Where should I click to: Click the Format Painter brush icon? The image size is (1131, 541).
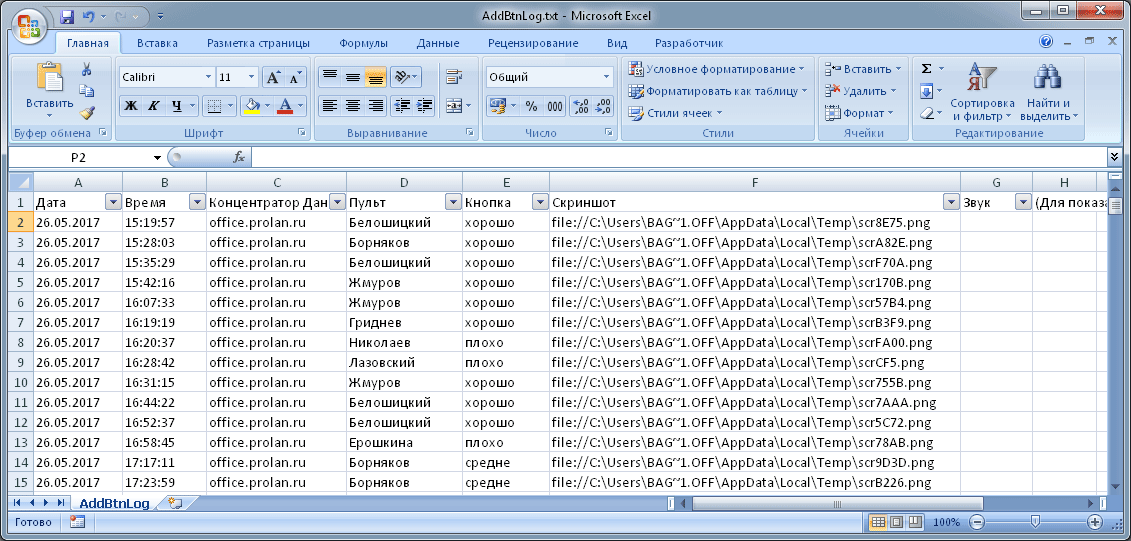pos(87,113)
